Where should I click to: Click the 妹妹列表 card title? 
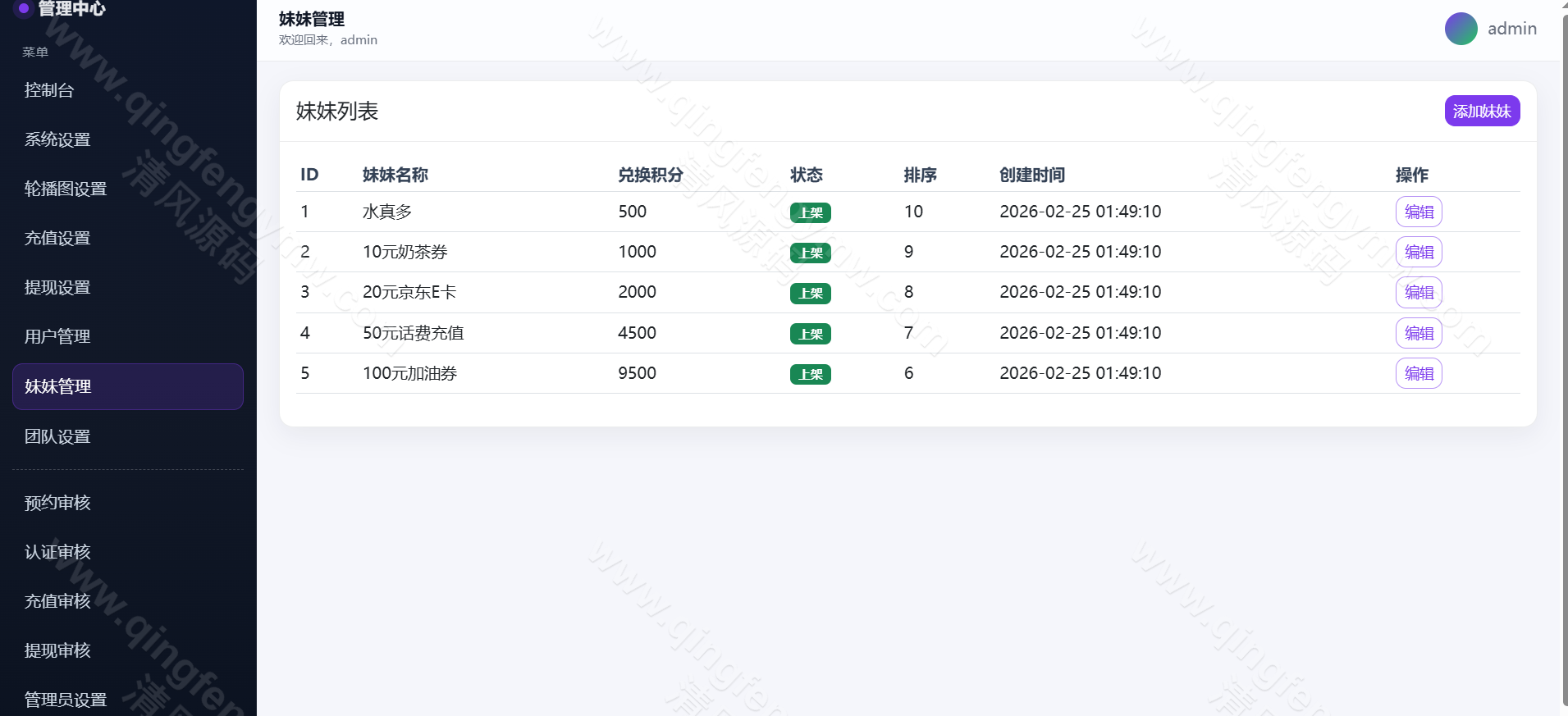click(x=337, y=111)
